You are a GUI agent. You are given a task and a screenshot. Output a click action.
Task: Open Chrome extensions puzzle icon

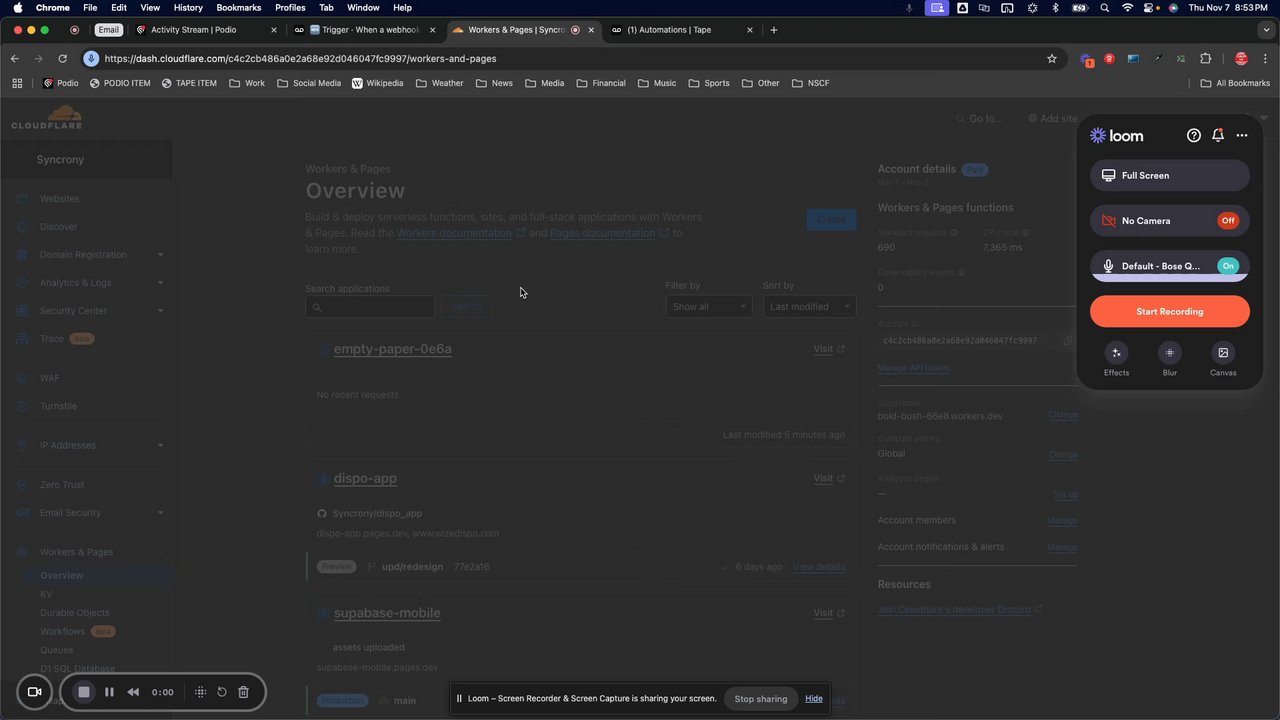[1205, 59]
